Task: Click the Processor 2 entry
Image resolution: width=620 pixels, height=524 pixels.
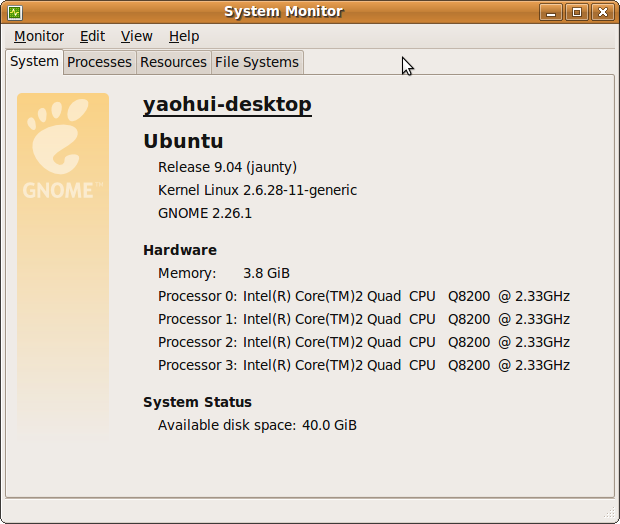Action: tap(364, 342)
